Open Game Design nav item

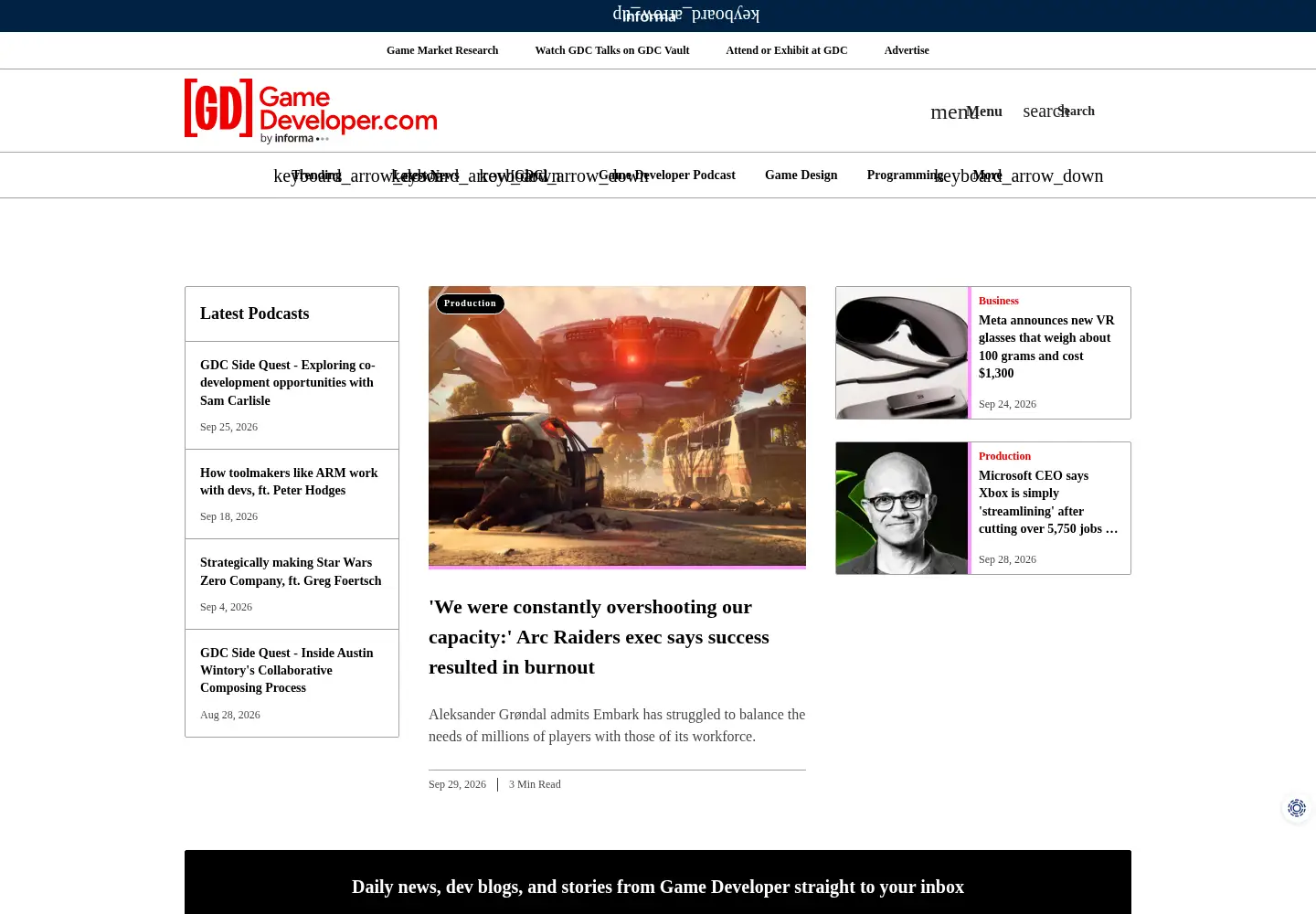tap(801, 175)
